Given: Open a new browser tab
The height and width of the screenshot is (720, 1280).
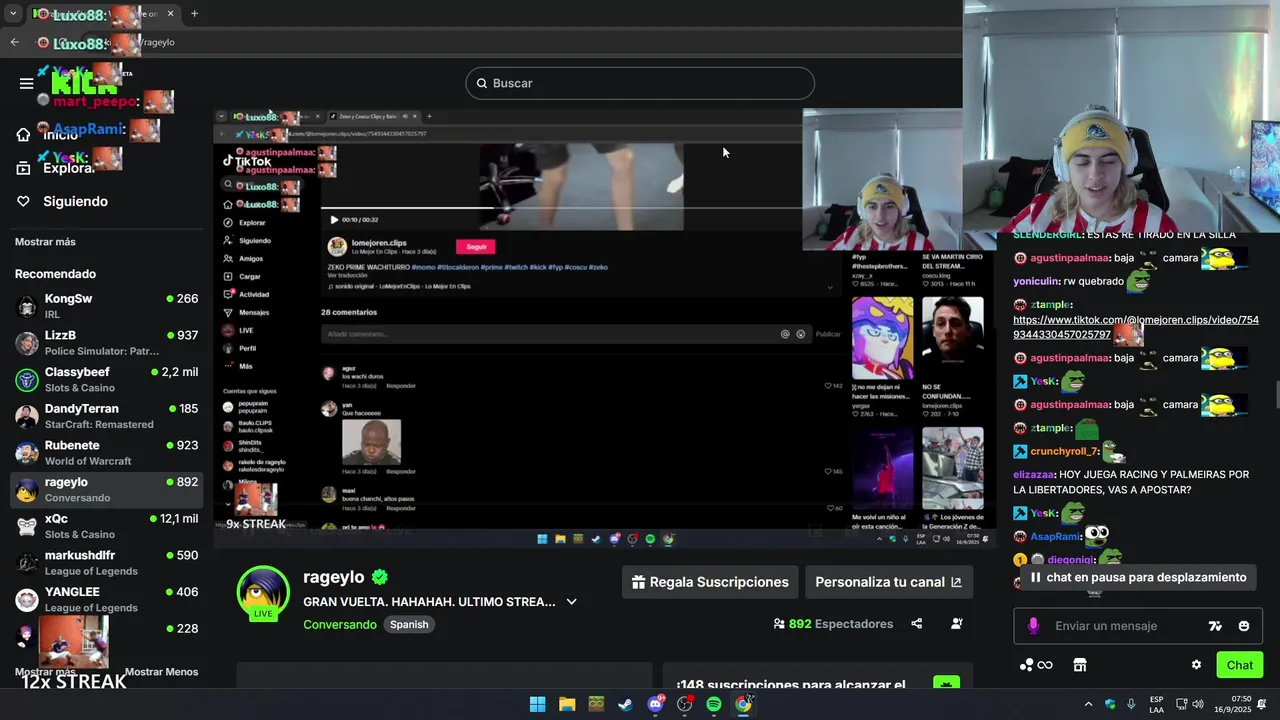Looking at the screenshot, I should (x=194, y=14).
